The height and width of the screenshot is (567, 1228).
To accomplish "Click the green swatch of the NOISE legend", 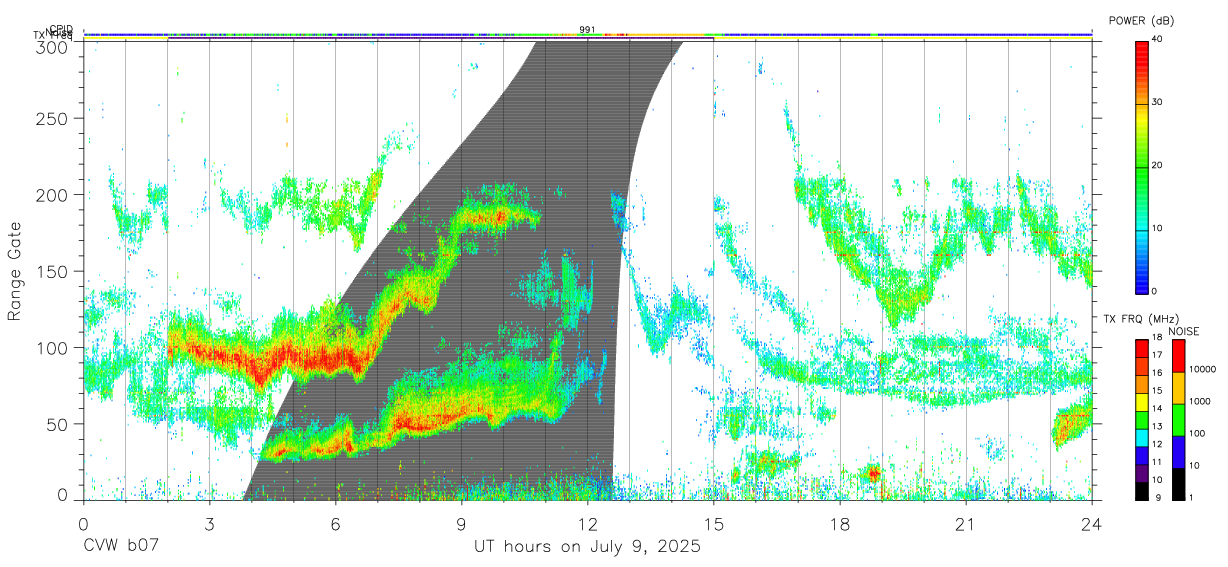I will coord(1177,420).
